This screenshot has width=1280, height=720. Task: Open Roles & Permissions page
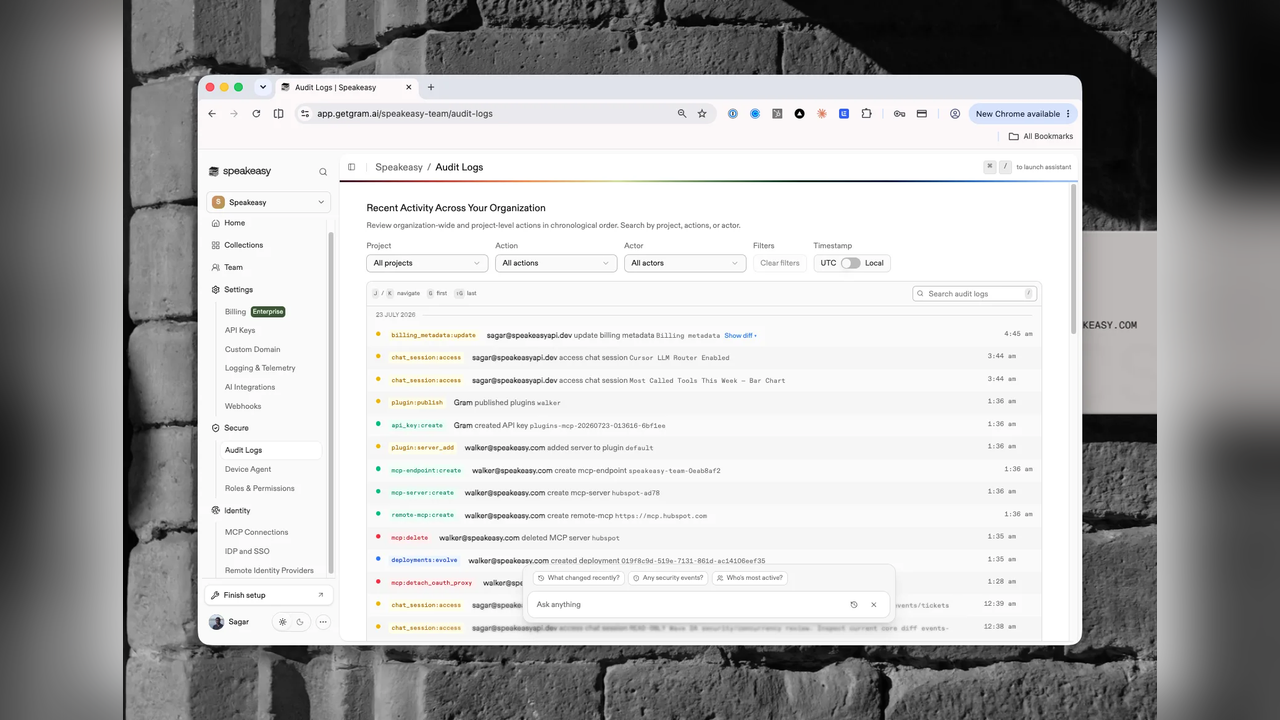(x=260, y=488)
